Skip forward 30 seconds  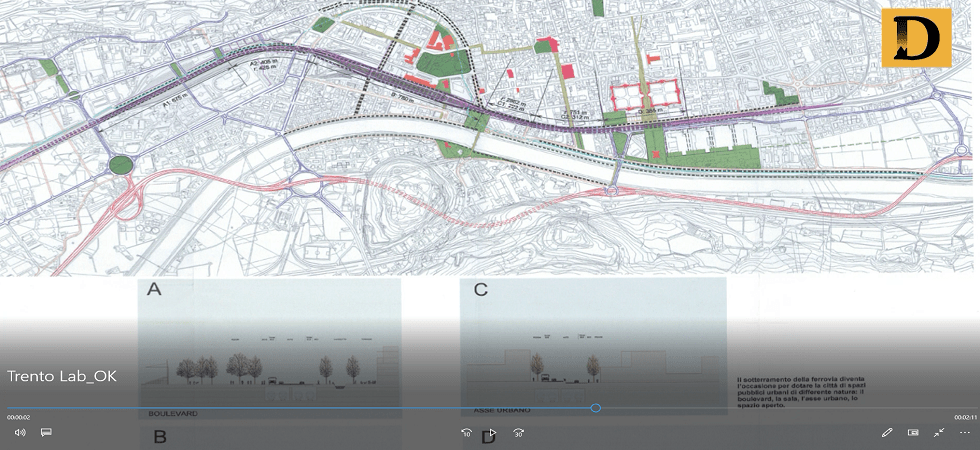pyautogui.click(x=517, y=432)
